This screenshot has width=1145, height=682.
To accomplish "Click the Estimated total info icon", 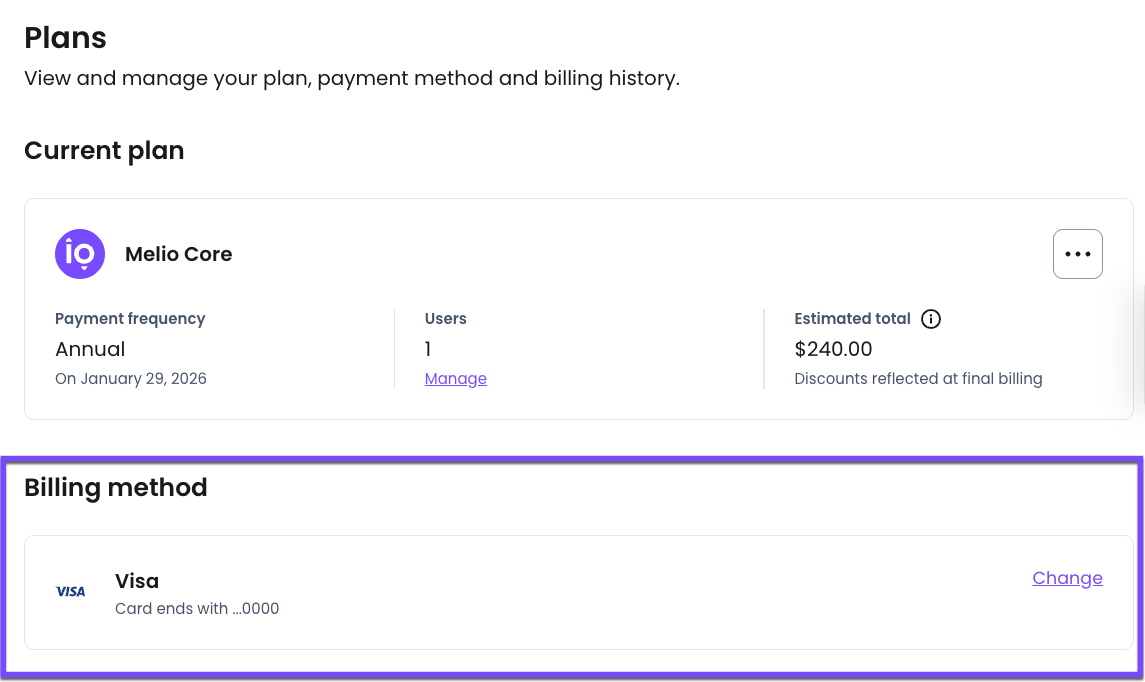I will point(930,319).
